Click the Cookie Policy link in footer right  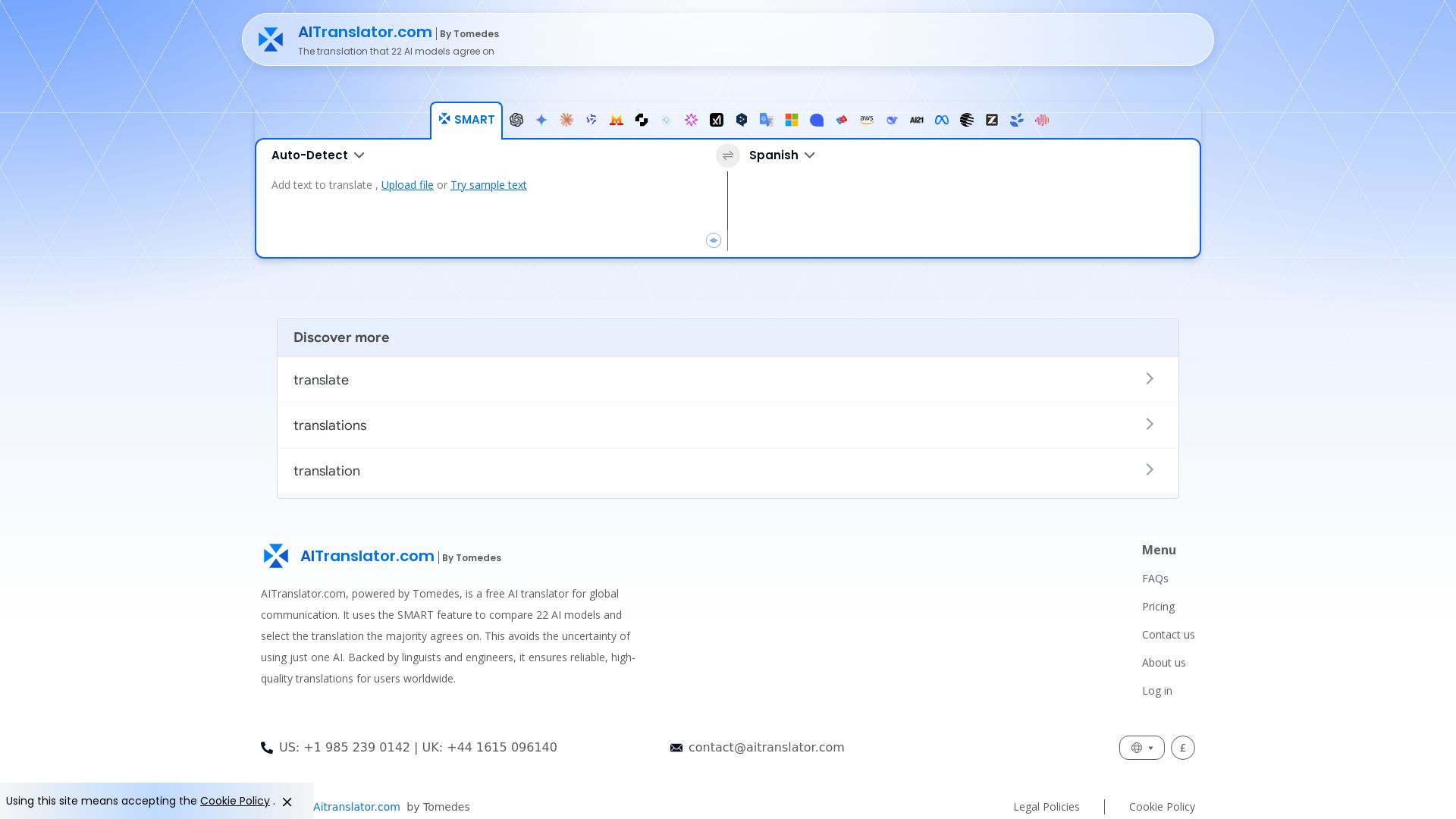point(1162,807)
